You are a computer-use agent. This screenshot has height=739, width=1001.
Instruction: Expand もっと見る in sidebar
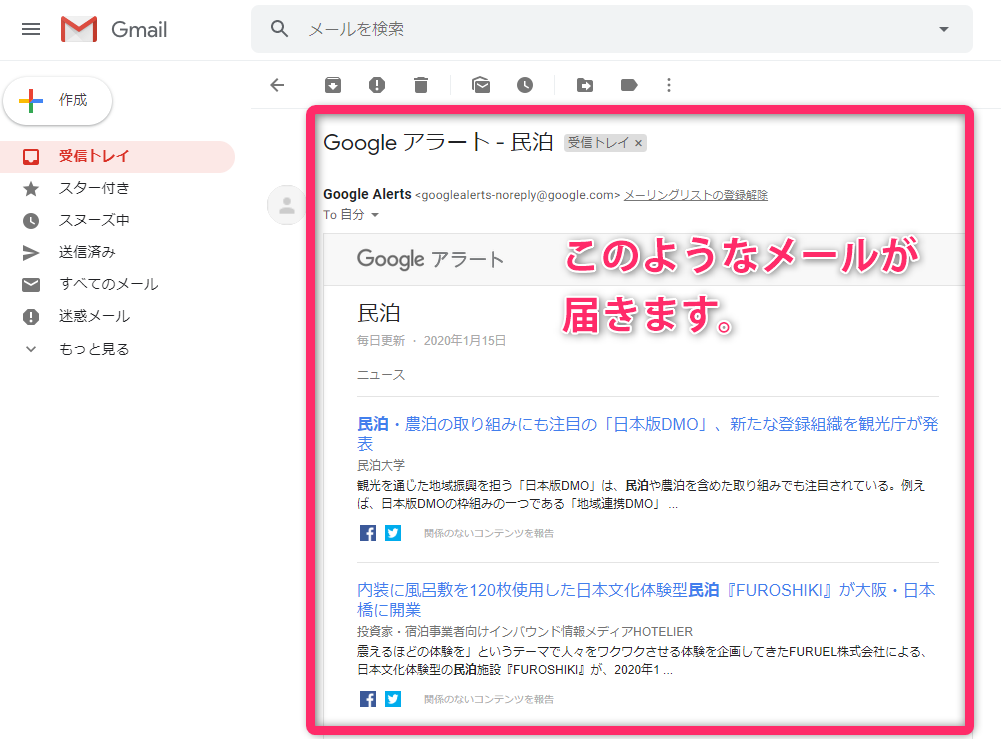pos(94,349)
